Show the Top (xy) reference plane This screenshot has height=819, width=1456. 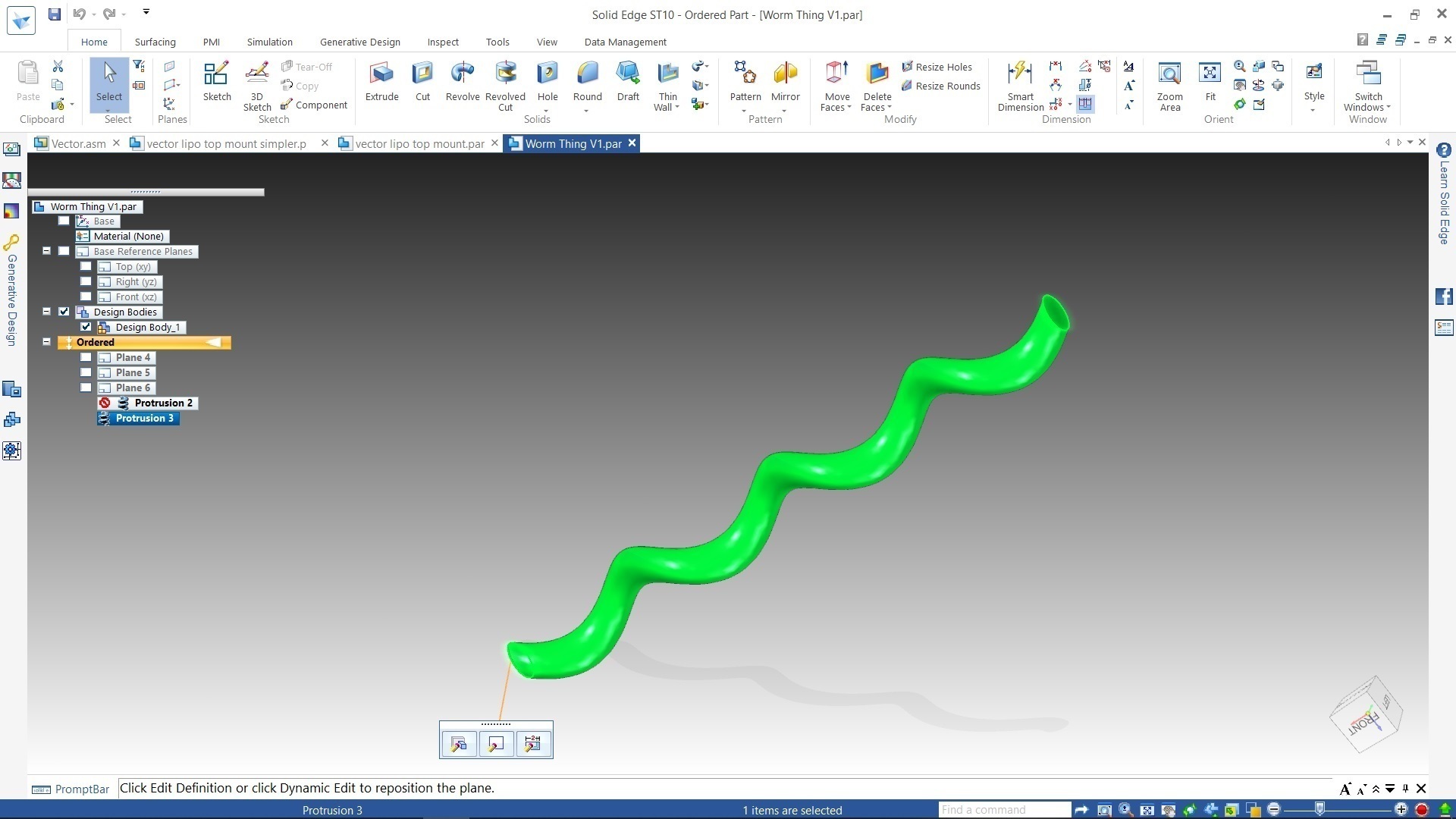pyautogui.click(x=86, y=266)
